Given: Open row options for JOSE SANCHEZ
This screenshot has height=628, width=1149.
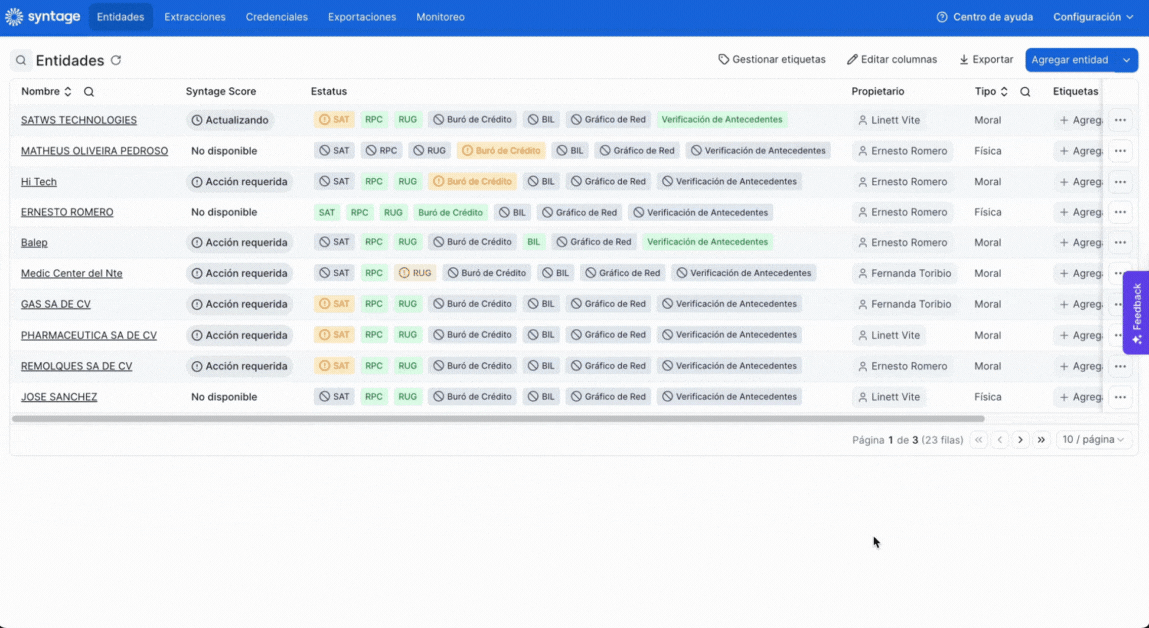Looking at the screenshot, I should [1120, 396].
